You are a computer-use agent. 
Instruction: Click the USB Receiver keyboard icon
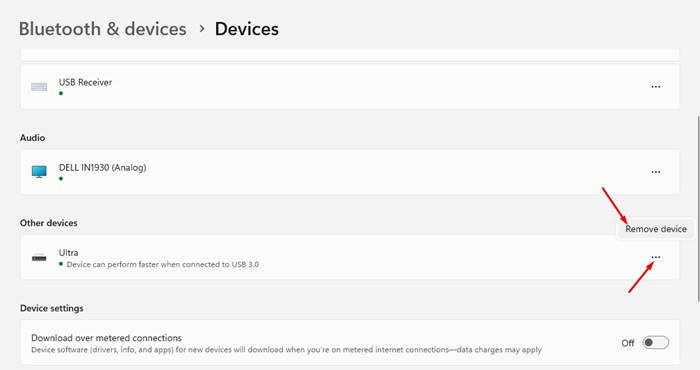click(x=39, y=87)
